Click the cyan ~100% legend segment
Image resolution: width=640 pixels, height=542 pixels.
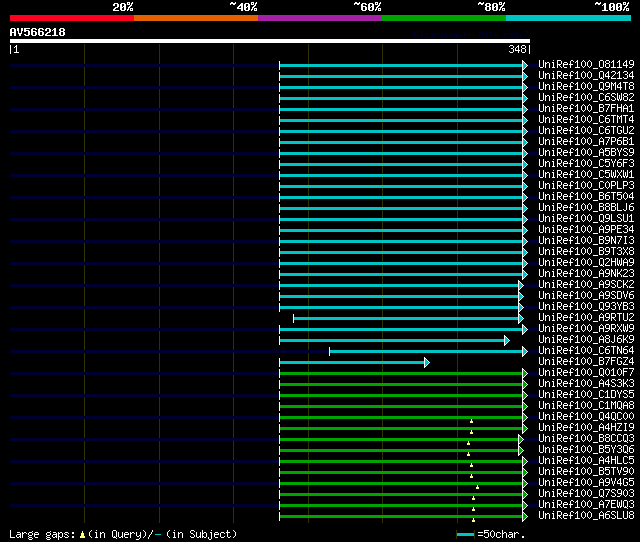(568, 18)
